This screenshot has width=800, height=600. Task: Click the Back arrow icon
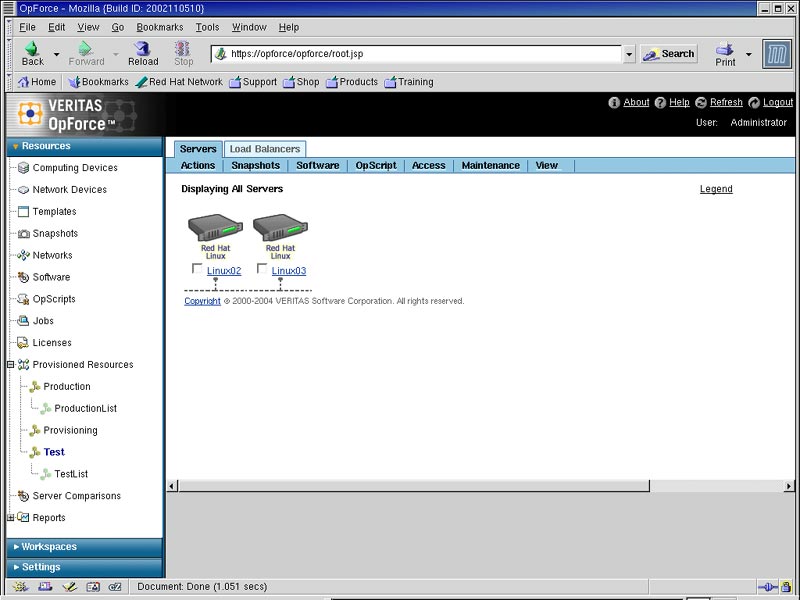pos(32,48)
